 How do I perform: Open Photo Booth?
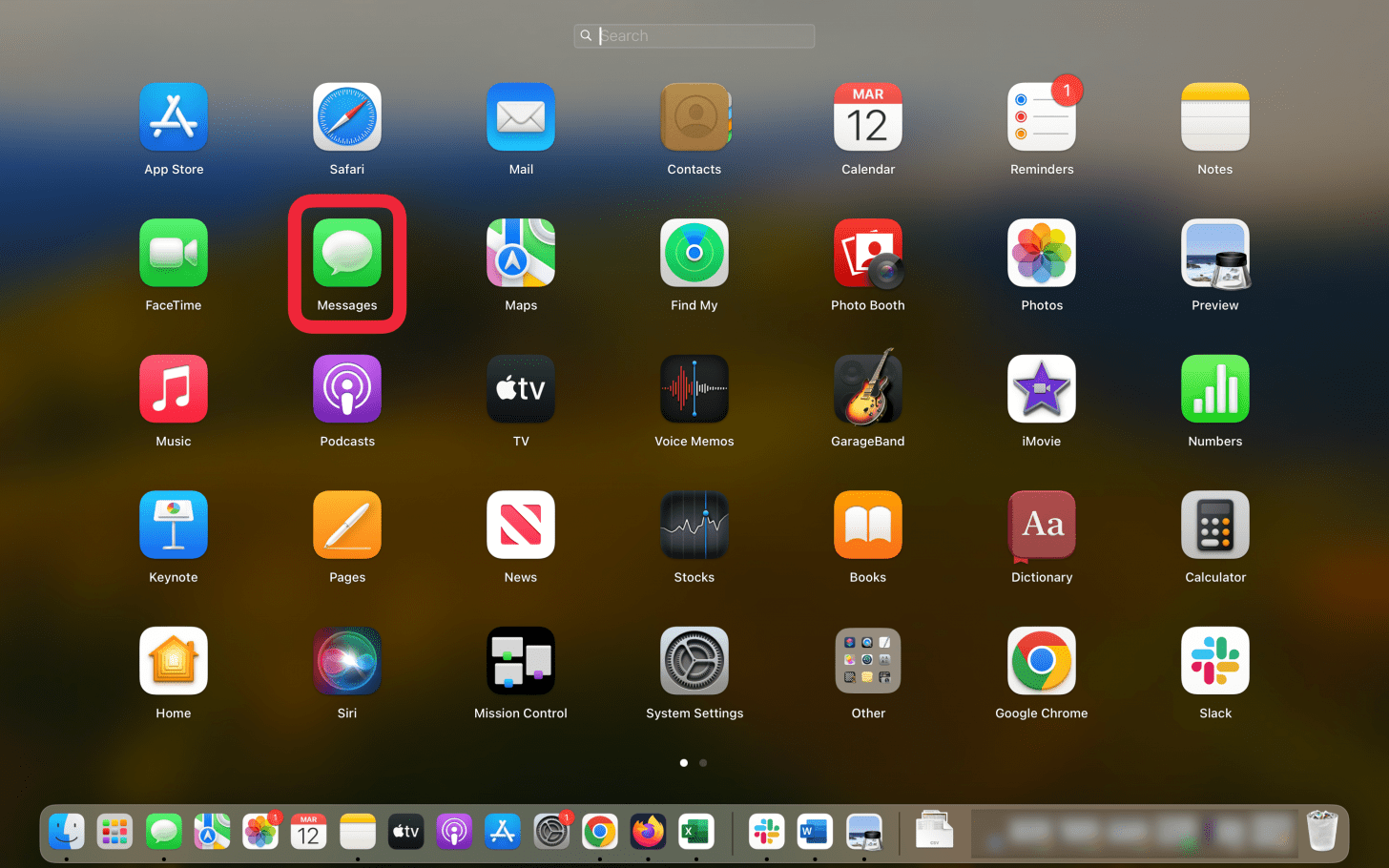pyautogui.click(x=867, y=253)
